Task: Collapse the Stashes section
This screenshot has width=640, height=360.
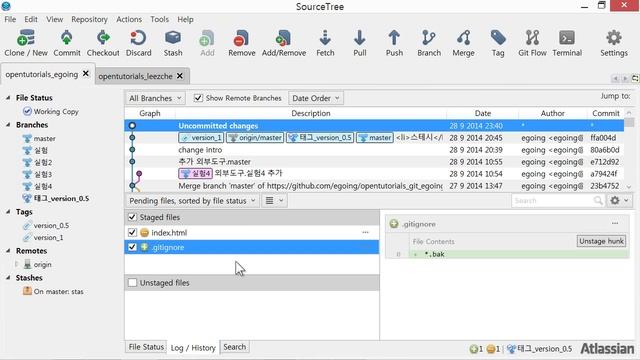Action: click(x=8, y=278)
